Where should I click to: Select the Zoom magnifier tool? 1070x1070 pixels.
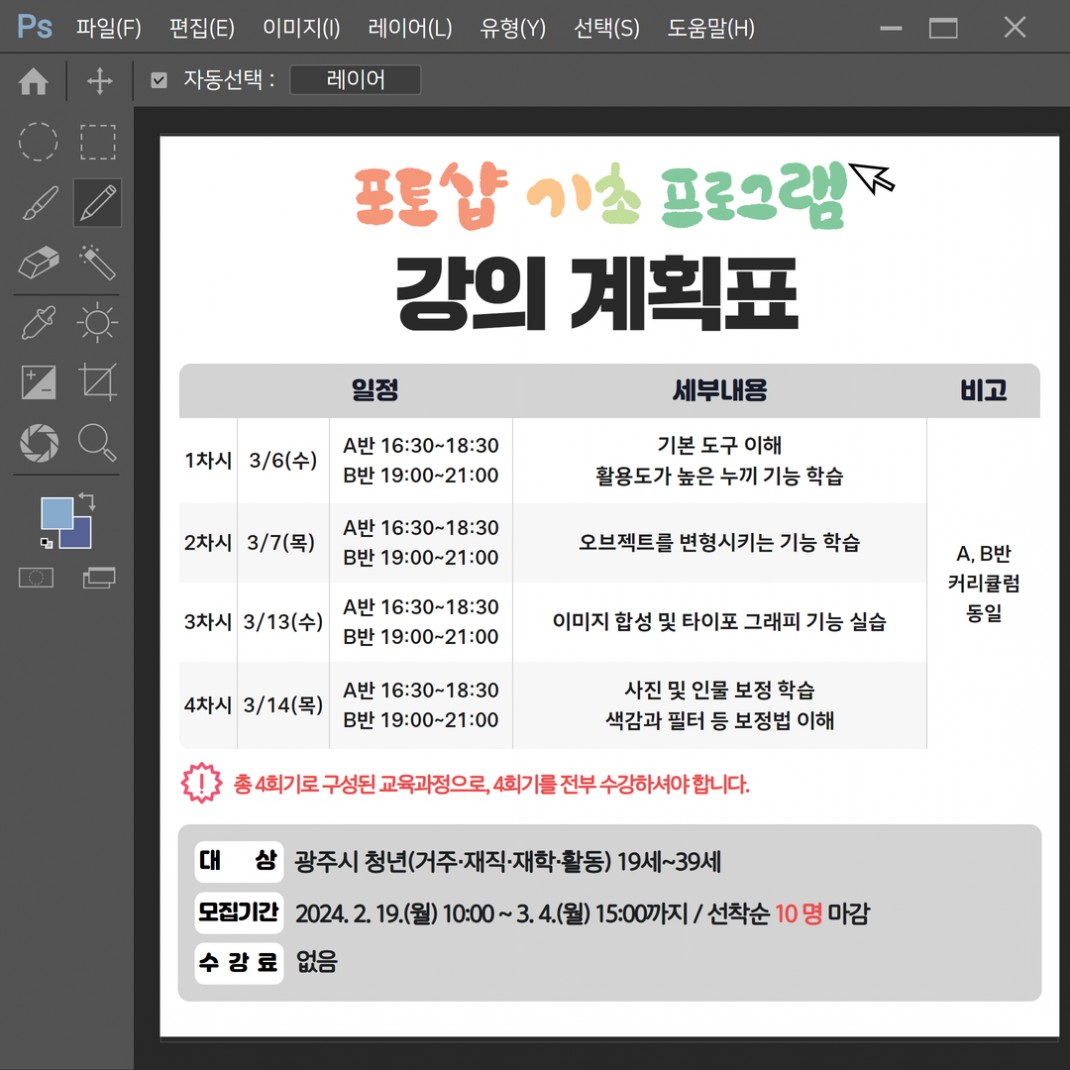tap(98, 442)
